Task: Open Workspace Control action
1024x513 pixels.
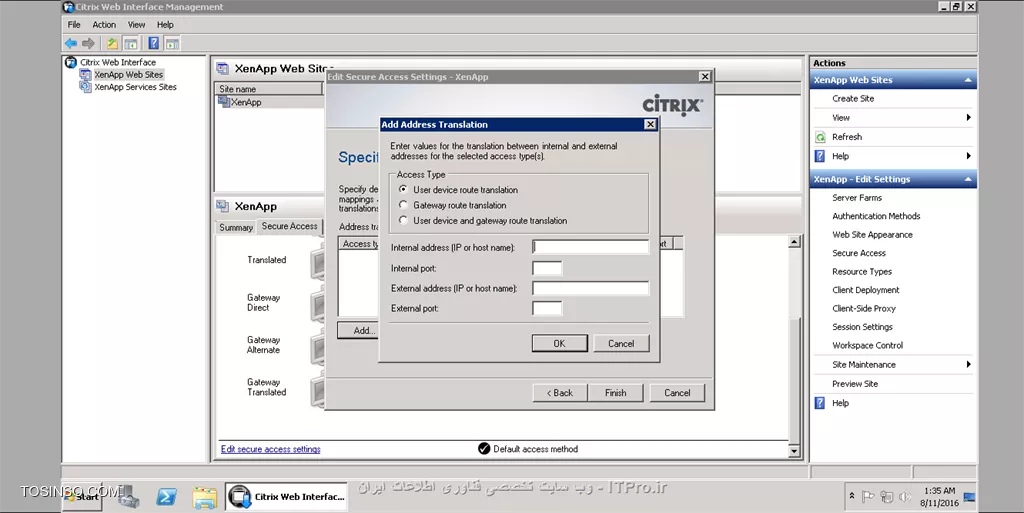Action: [x=867, y=345]
